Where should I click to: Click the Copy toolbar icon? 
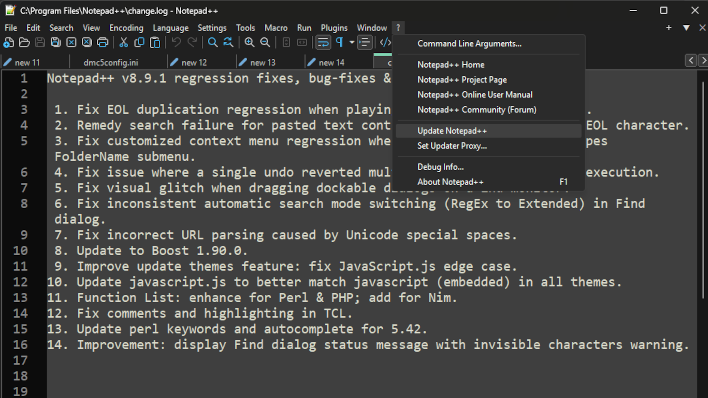point(139,42)
